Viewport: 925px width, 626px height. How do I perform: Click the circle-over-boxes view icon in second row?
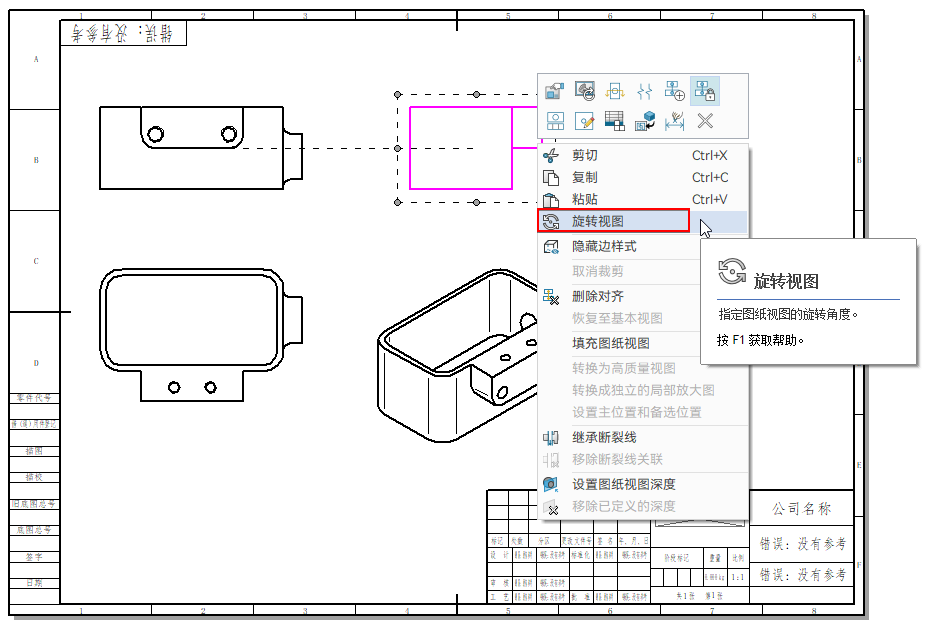tap(554, 121)
